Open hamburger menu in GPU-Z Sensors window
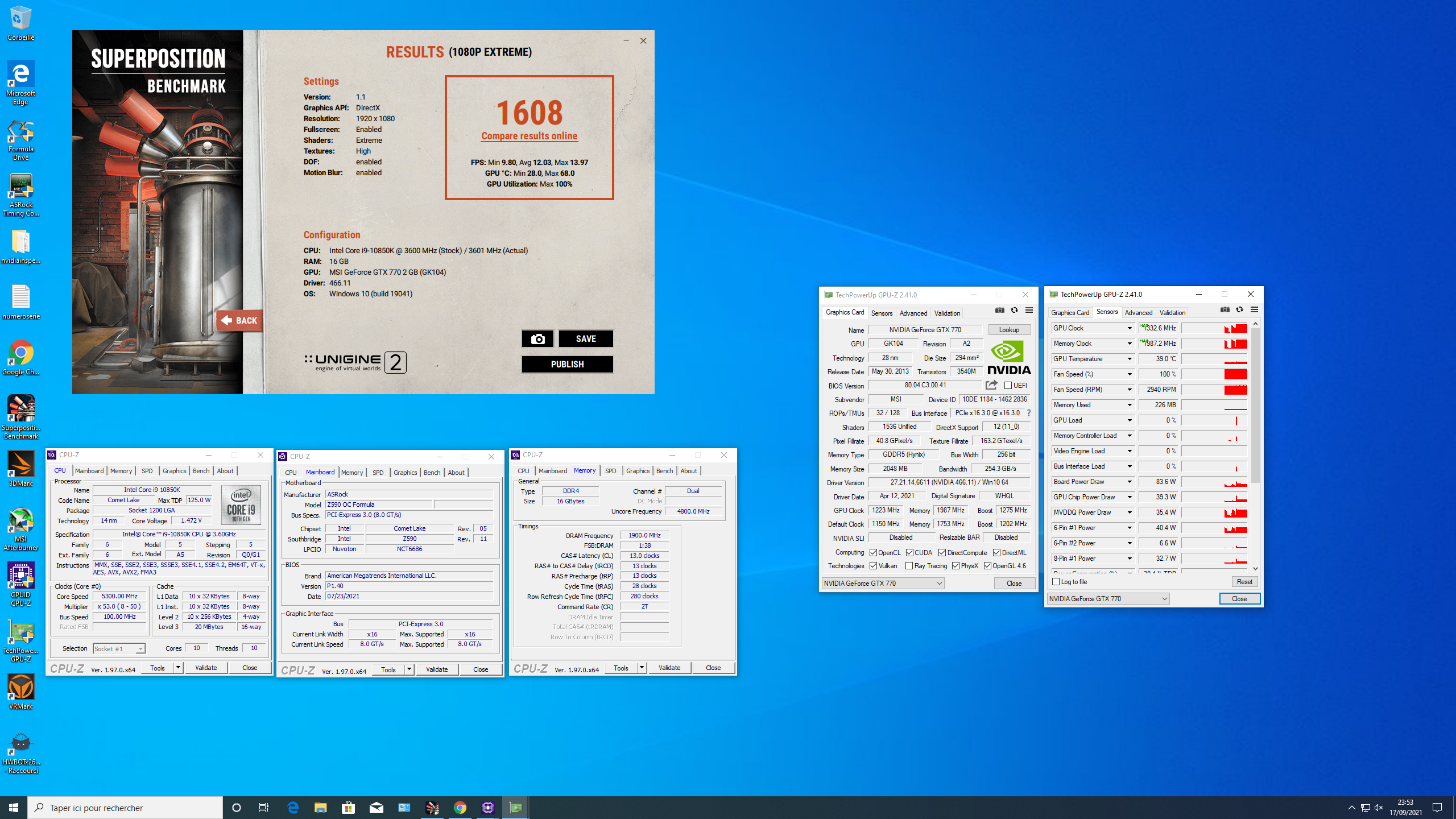 point(1254,310)
